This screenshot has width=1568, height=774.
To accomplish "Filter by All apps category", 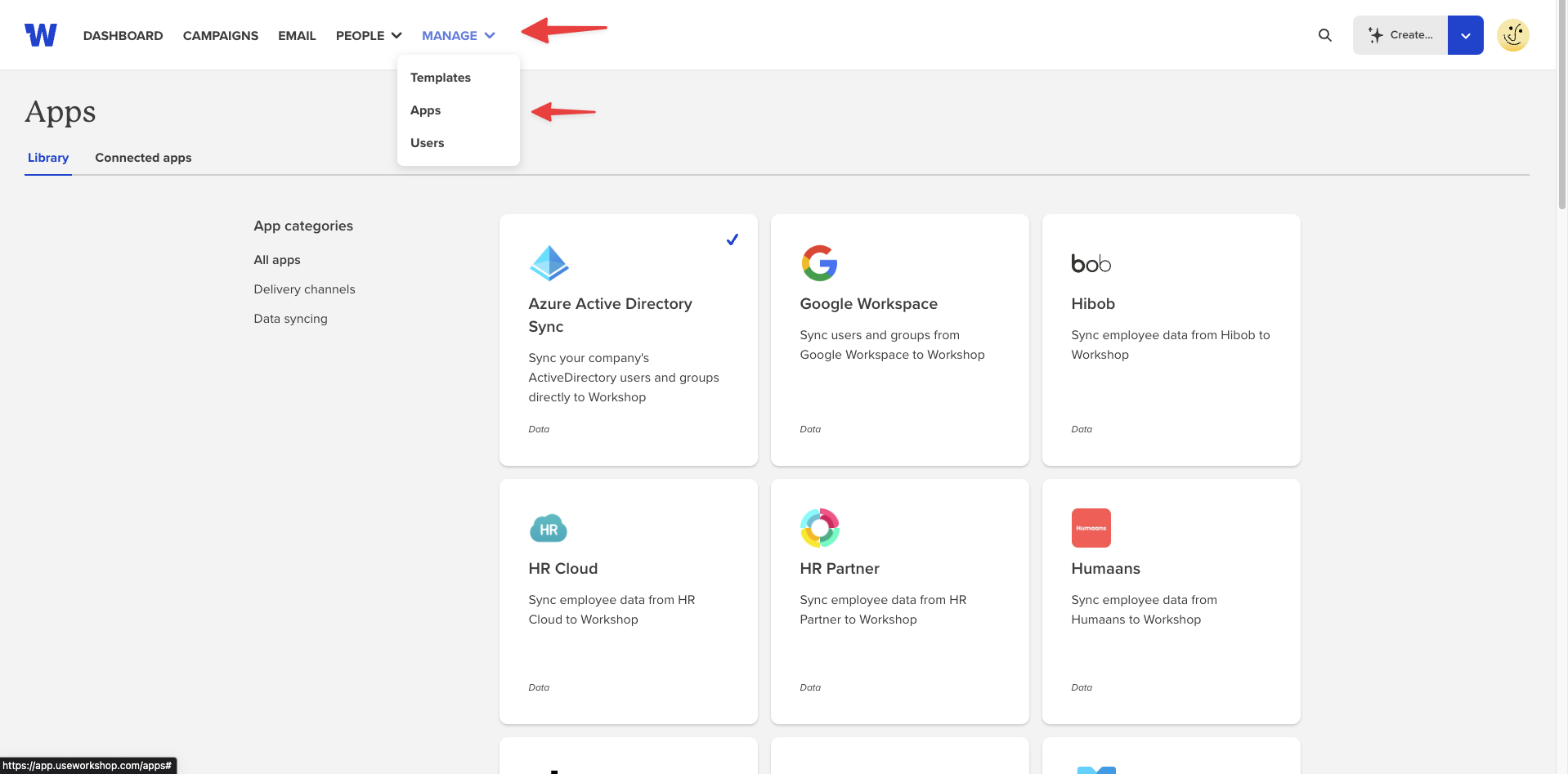I will pos(277,260).
